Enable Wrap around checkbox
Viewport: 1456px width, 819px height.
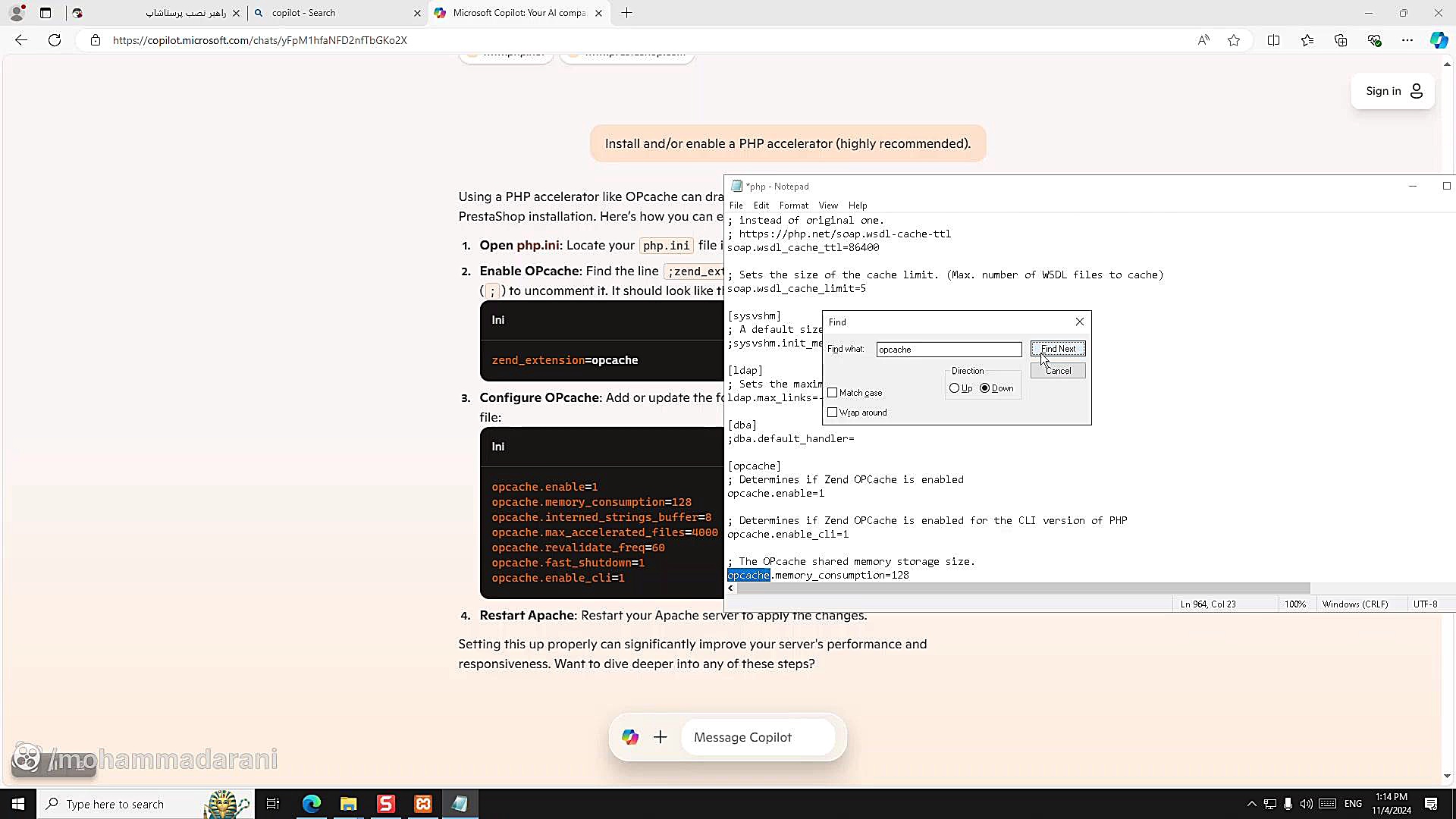point(833,413)
